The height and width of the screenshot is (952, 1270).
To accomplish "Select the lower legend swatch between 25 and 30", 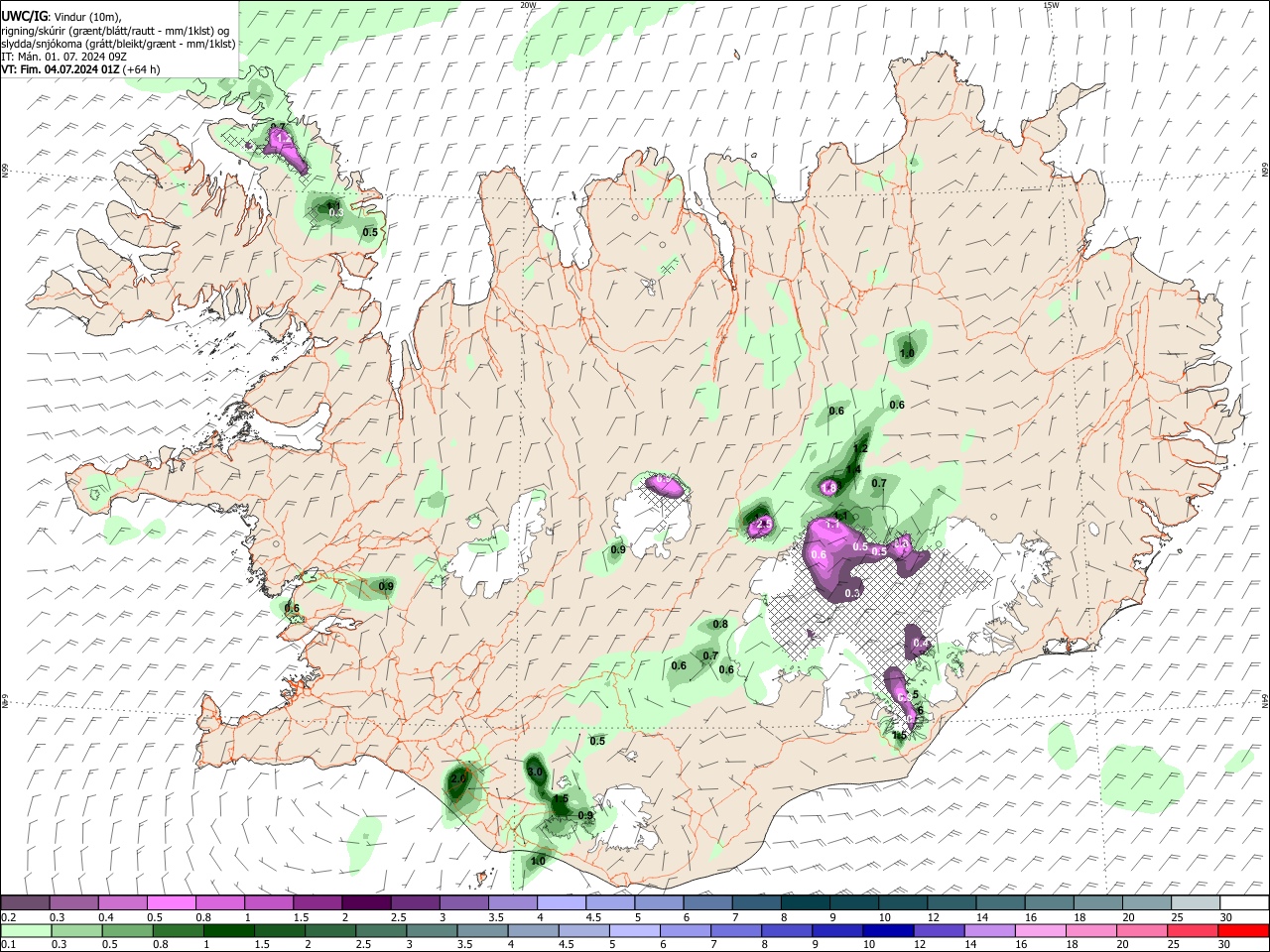I will (x=1191, y=931).
